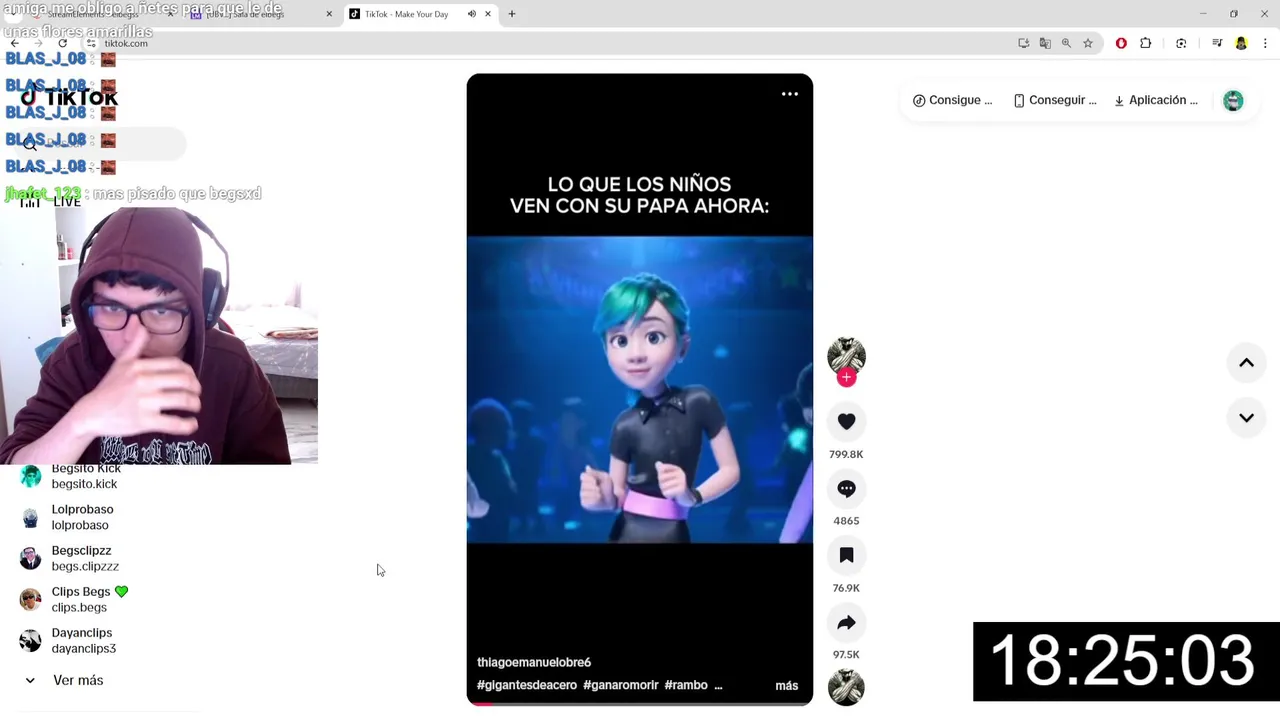The height and width of the screenshot is (720, 1280).
Task: Click the Conseguir app button
Action: [1055, 100]
